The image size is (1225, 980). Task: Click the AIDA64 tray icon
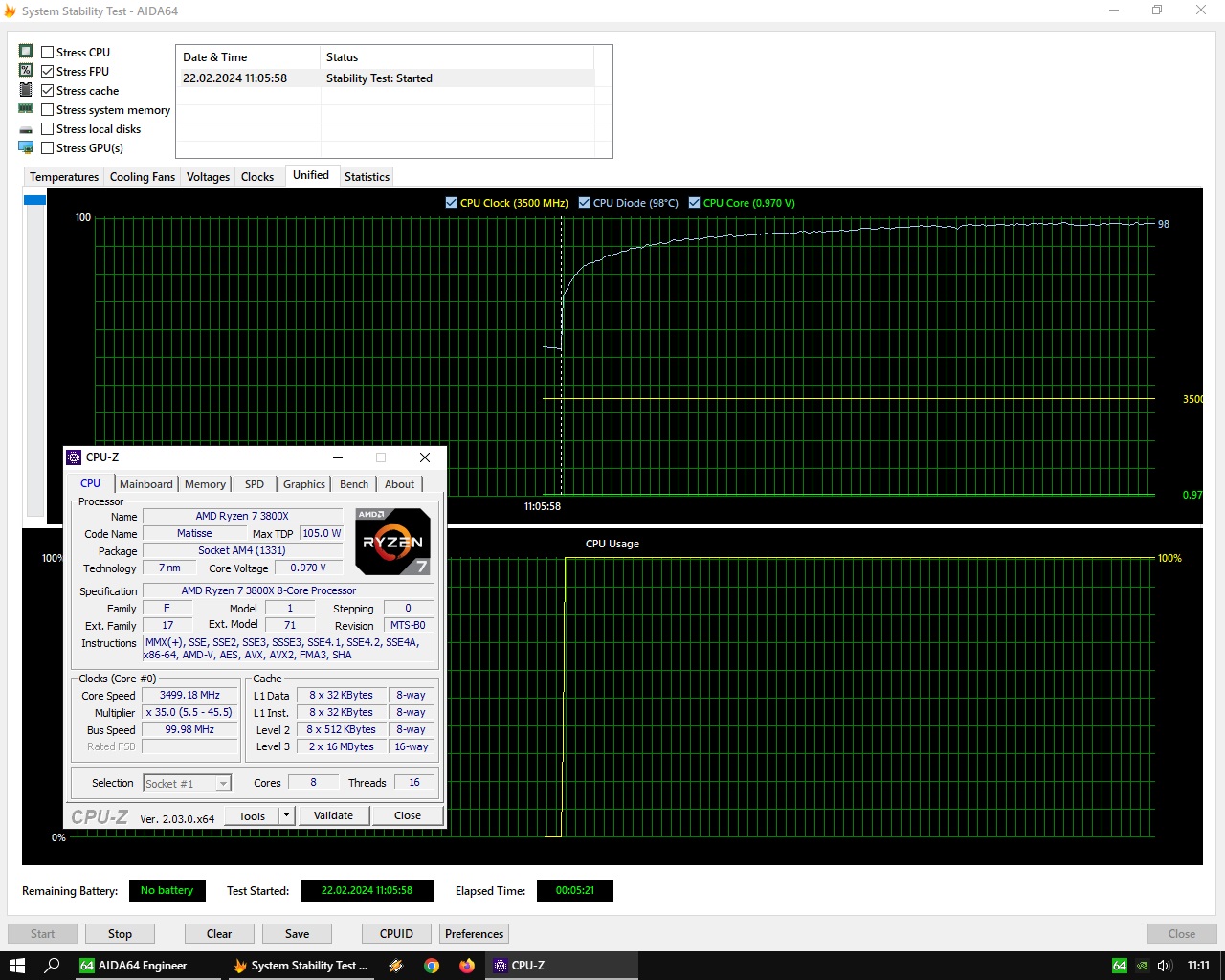pos(1119,966)
